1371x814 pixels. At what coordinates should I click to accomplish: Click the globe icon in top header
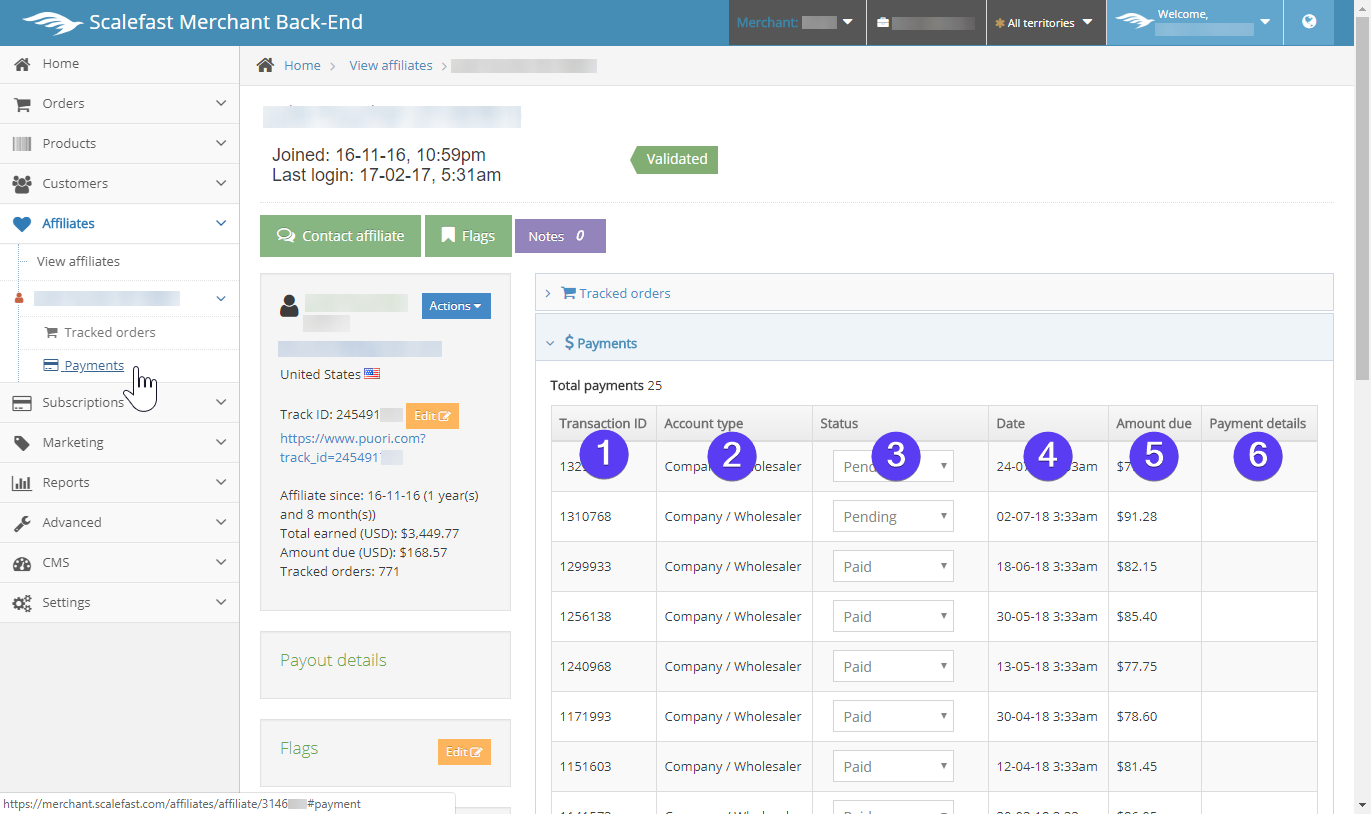pyautogui.click(x=1309, y=22)
